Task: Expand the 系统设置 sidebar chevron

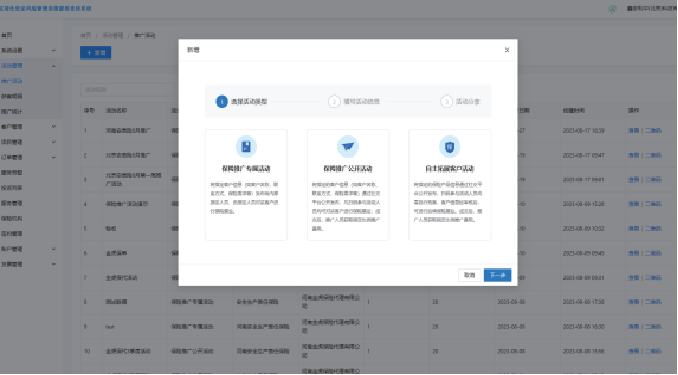Action: point(54,51)
